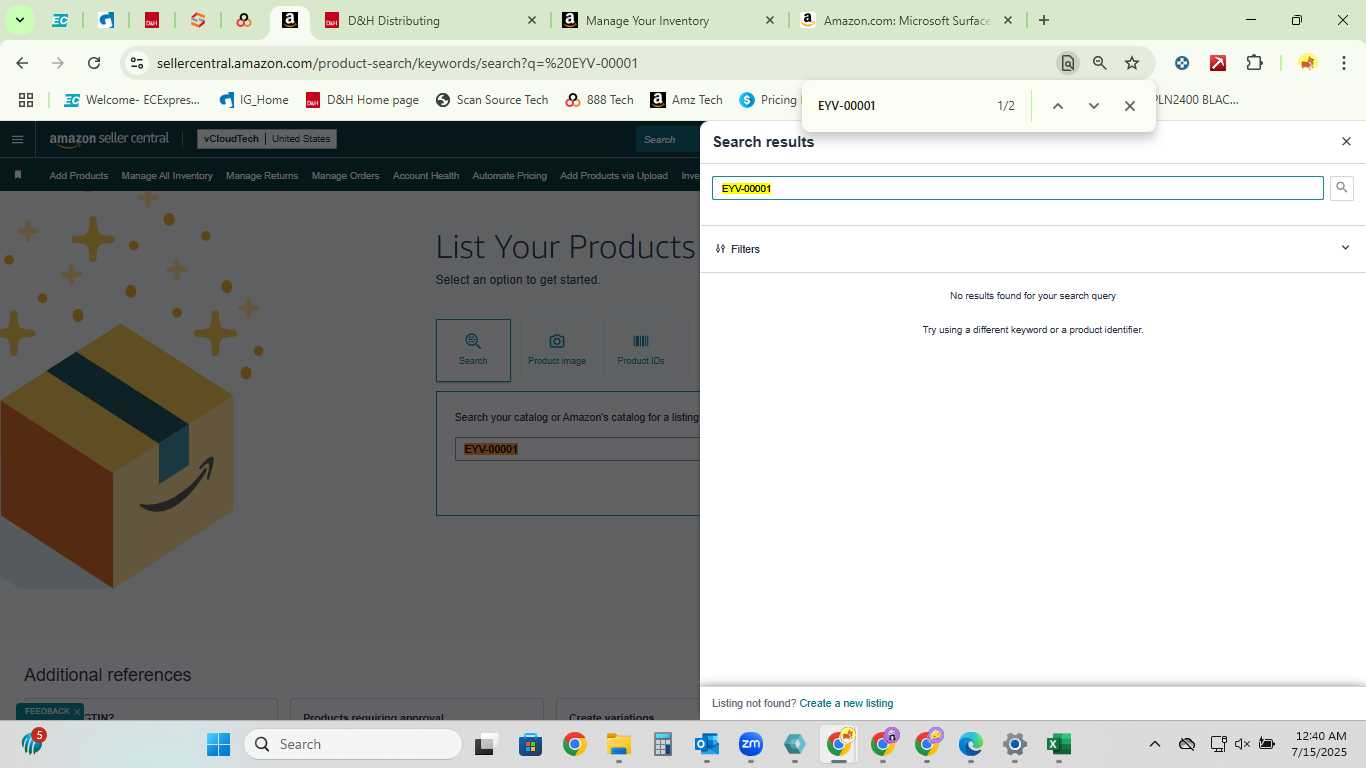Open the D&H Home page bookmark
This screenshot has width=1366, height=768.
(x=362, y=100)
